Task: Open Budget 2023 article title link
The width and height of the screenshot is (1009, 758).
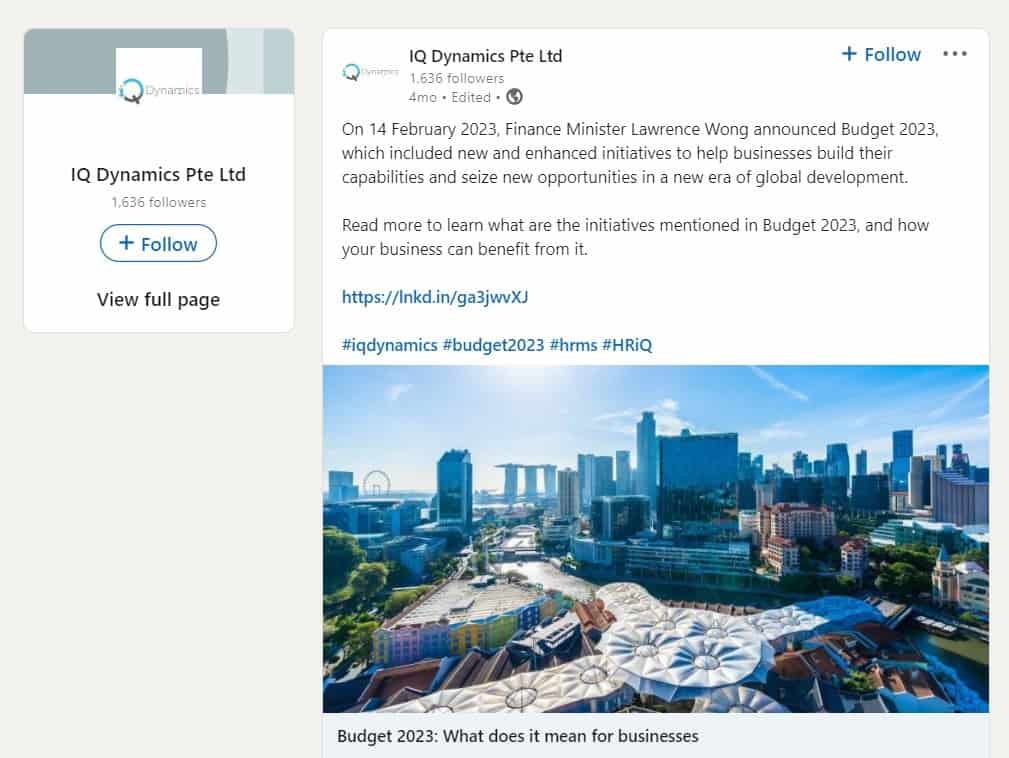Action: click(518, 736)
